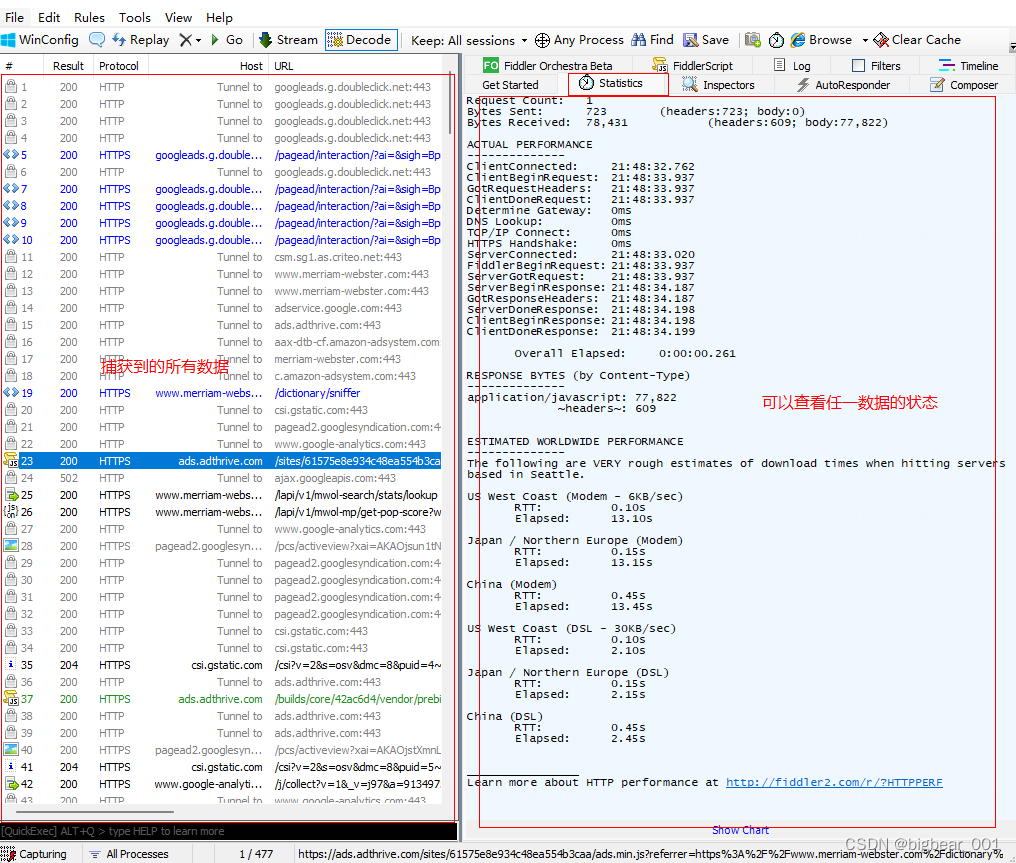The height and width of the screenshot is (863, 1016).
Task: Switch to FiddlerScript tab
Action: [x=693, y=65]
